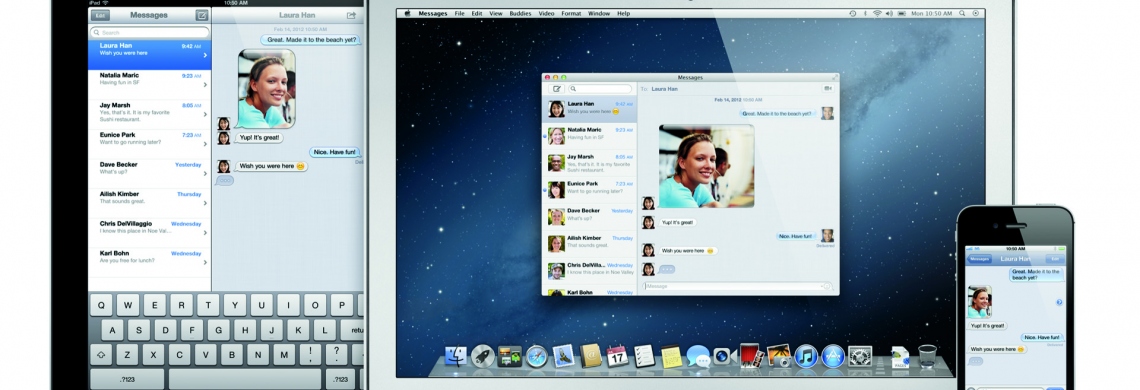
Task: Open the Format menu
Action: [571, 13]
